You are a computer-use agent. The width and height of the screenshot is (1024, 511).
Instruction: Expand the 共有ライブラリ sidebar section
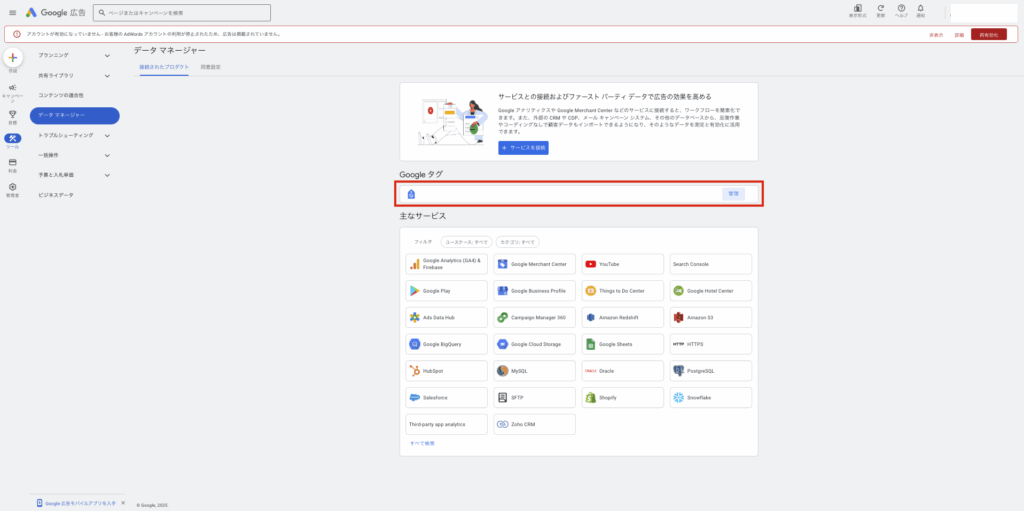[x=74, y=76]
